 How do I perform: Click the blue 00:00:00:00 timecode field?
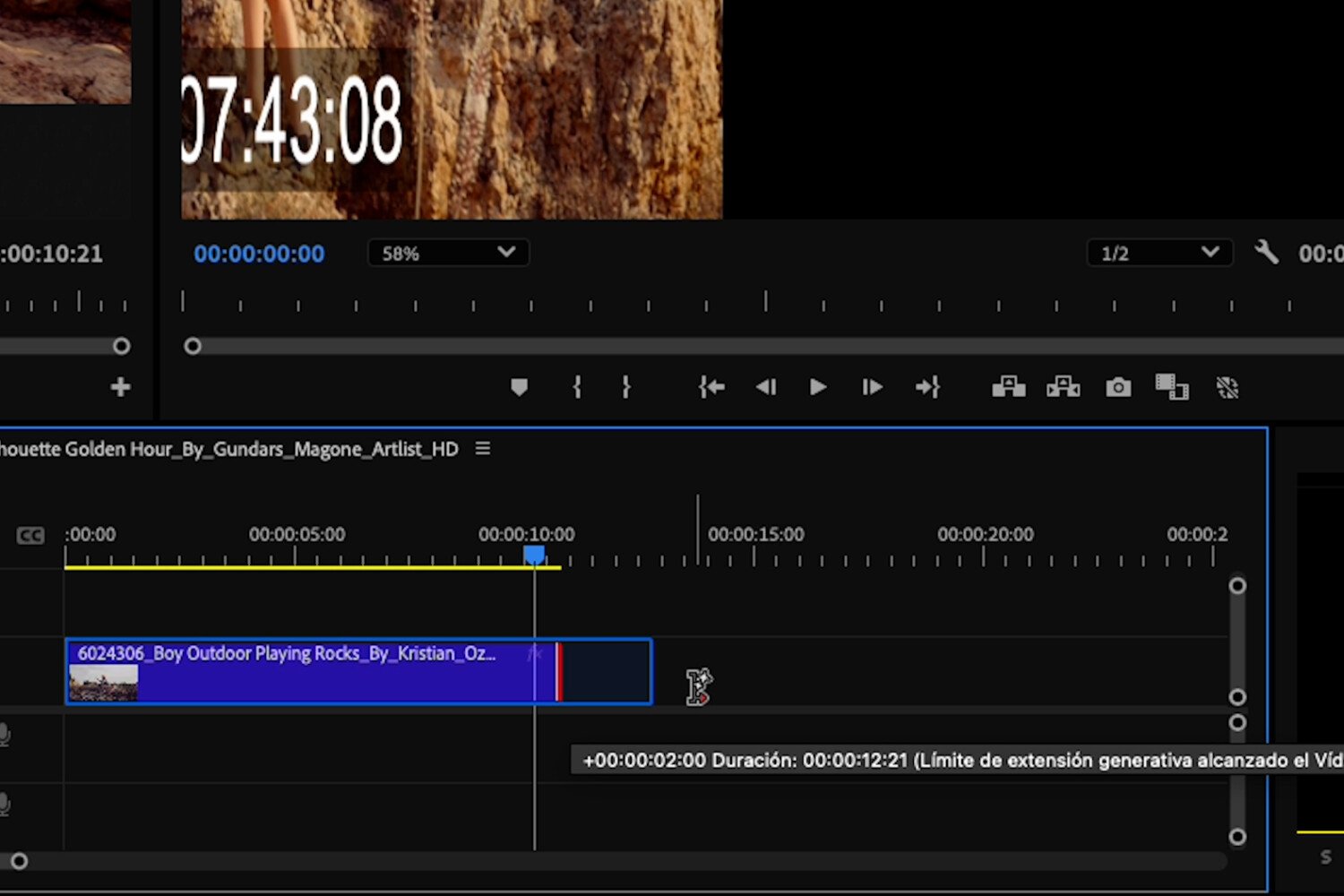pyautogui.click(x=258, y=254)
